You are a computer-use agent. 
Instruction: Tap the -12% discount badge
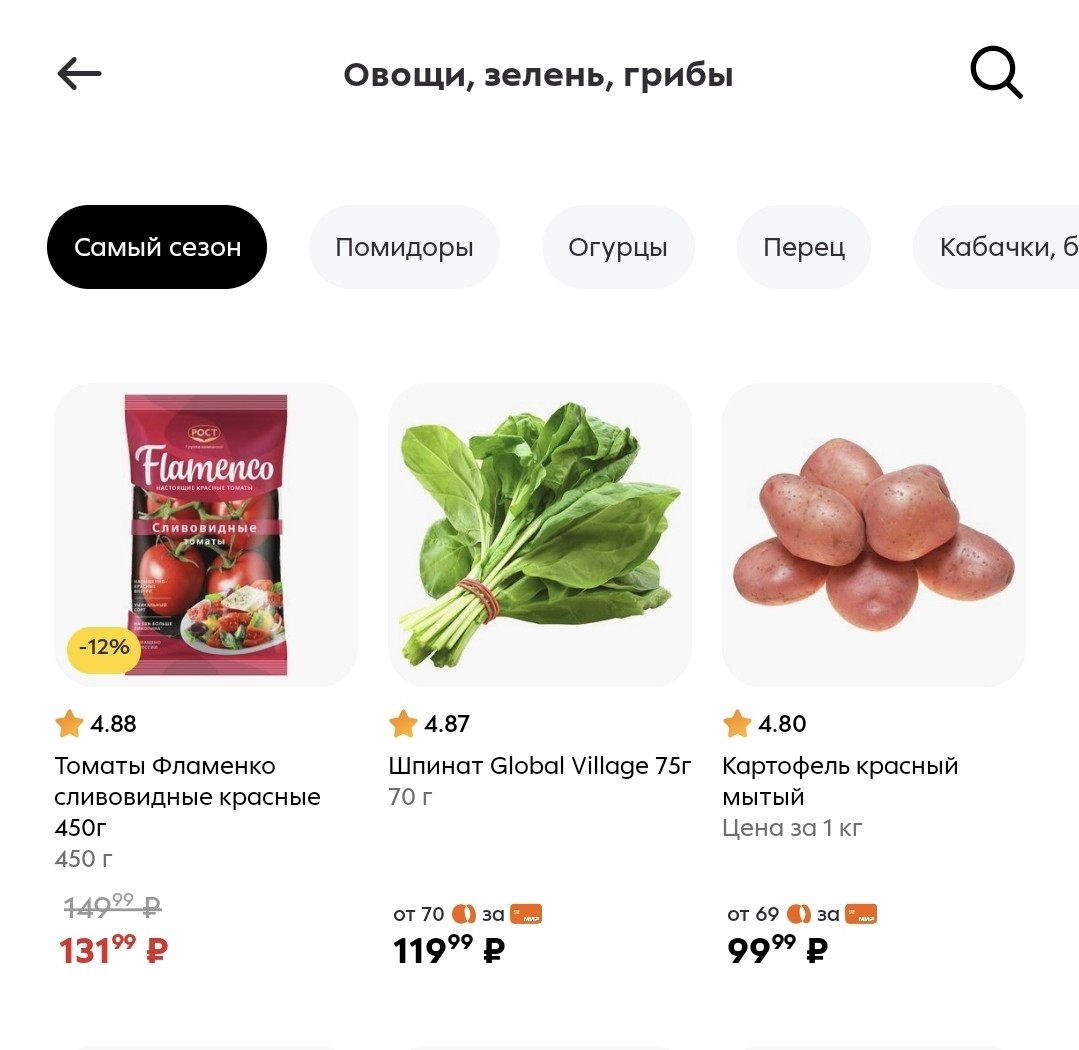pos(105,648)
